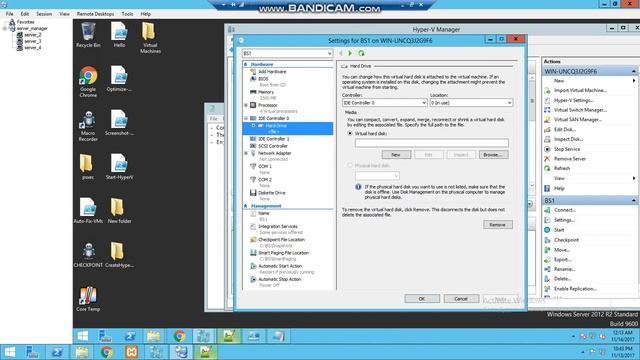Click the Remove Server red X icon
Image resolution: width=640 pixels, height=360 pixels.
[x=547, y=159]
